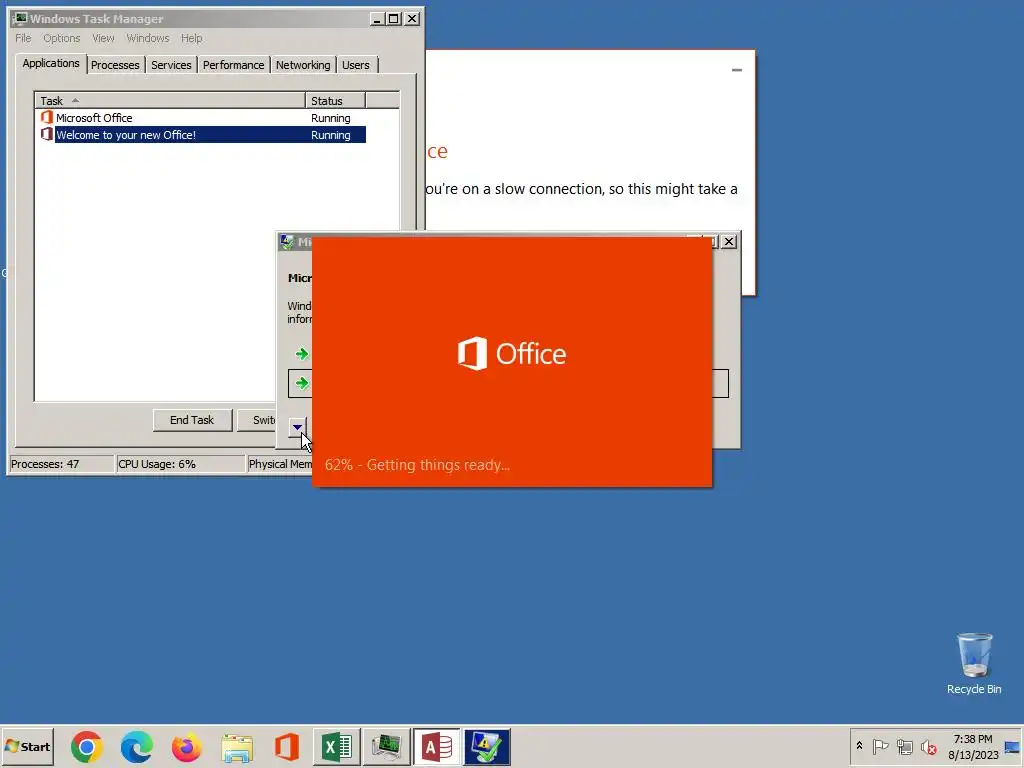This screenshot has height=768, width=1024.
Task: Click the Welcome to your new Office icon
Action: click(46, 135)
